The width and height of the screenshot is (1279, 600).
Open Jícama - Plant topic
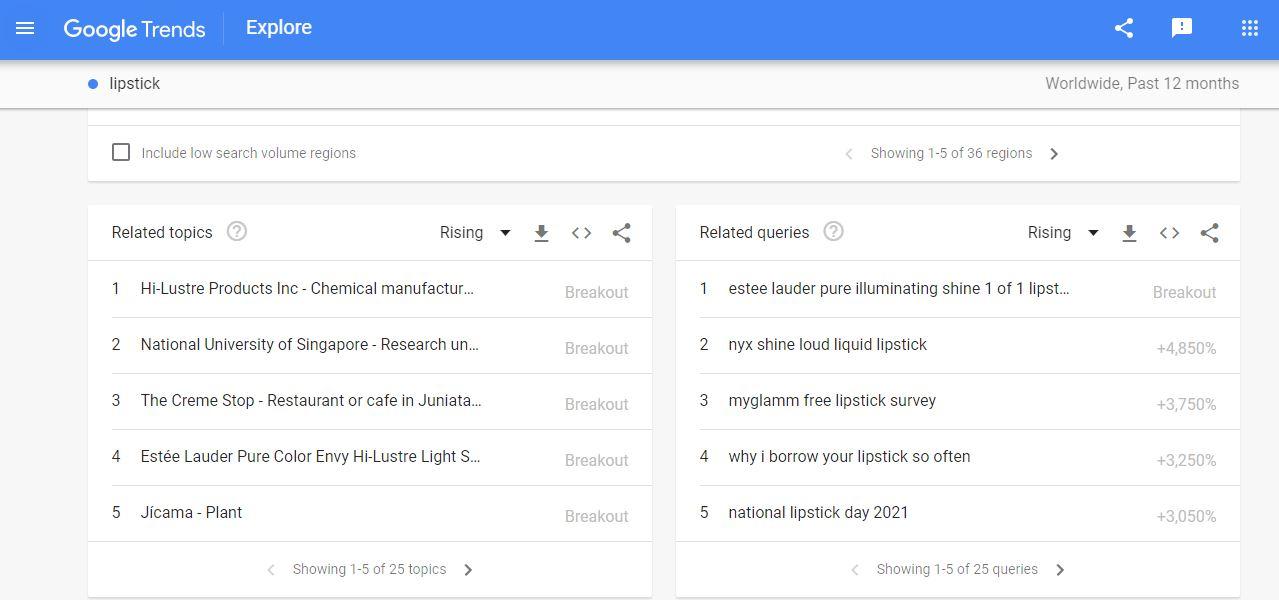[x=191, y=513]
